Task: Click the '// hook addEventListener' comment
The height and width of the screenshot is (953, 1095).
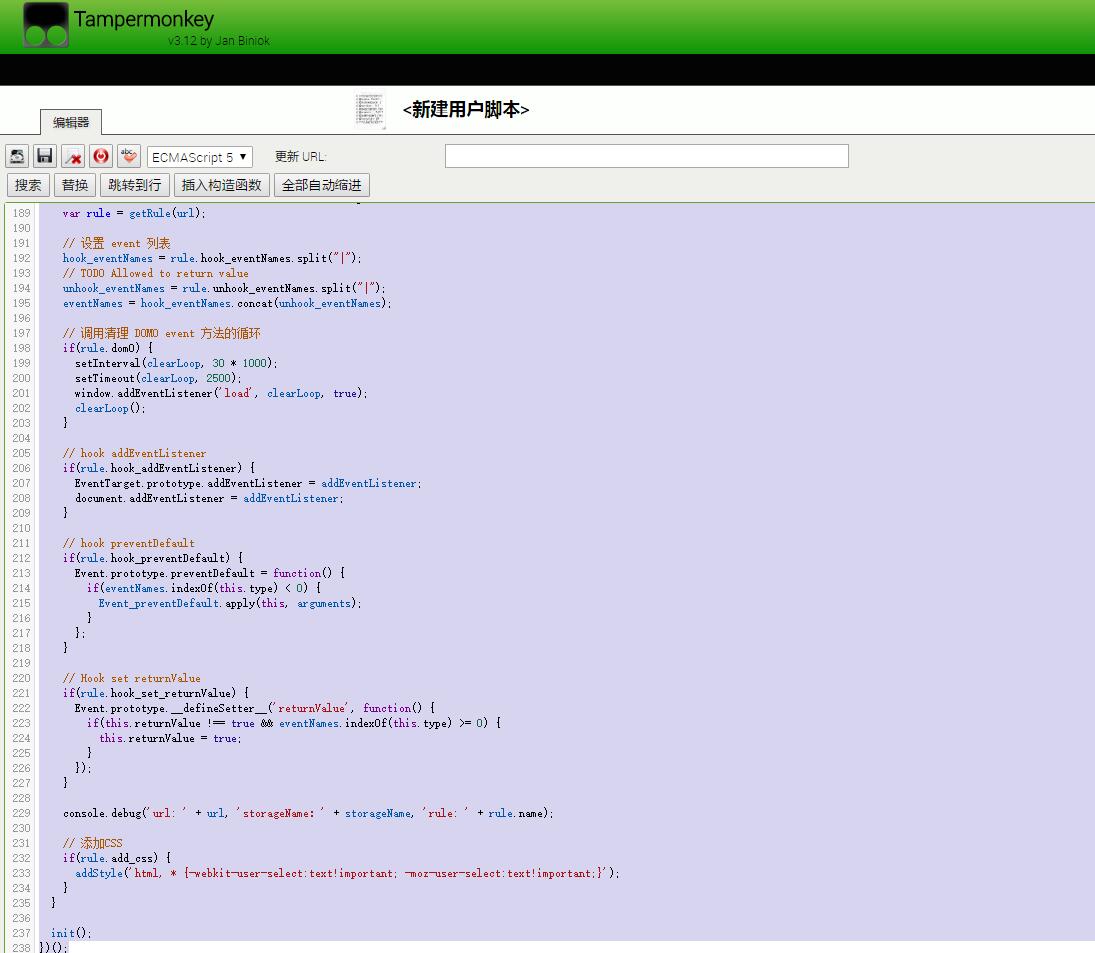Action: click(134, 453)
